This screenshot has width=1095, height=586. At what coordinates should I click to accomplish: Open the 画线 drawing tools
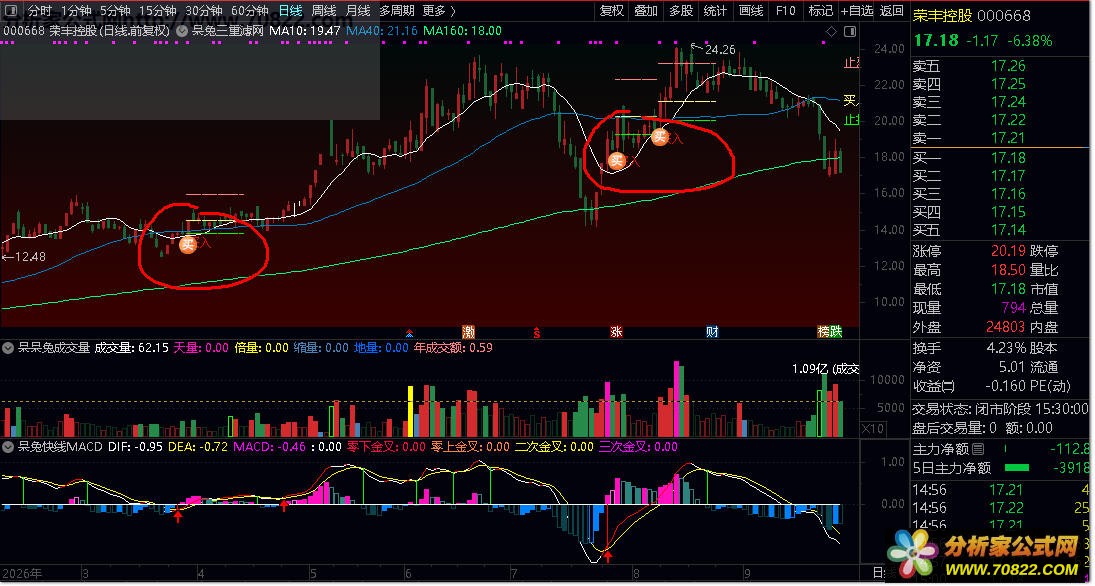(x=751, y=10)
